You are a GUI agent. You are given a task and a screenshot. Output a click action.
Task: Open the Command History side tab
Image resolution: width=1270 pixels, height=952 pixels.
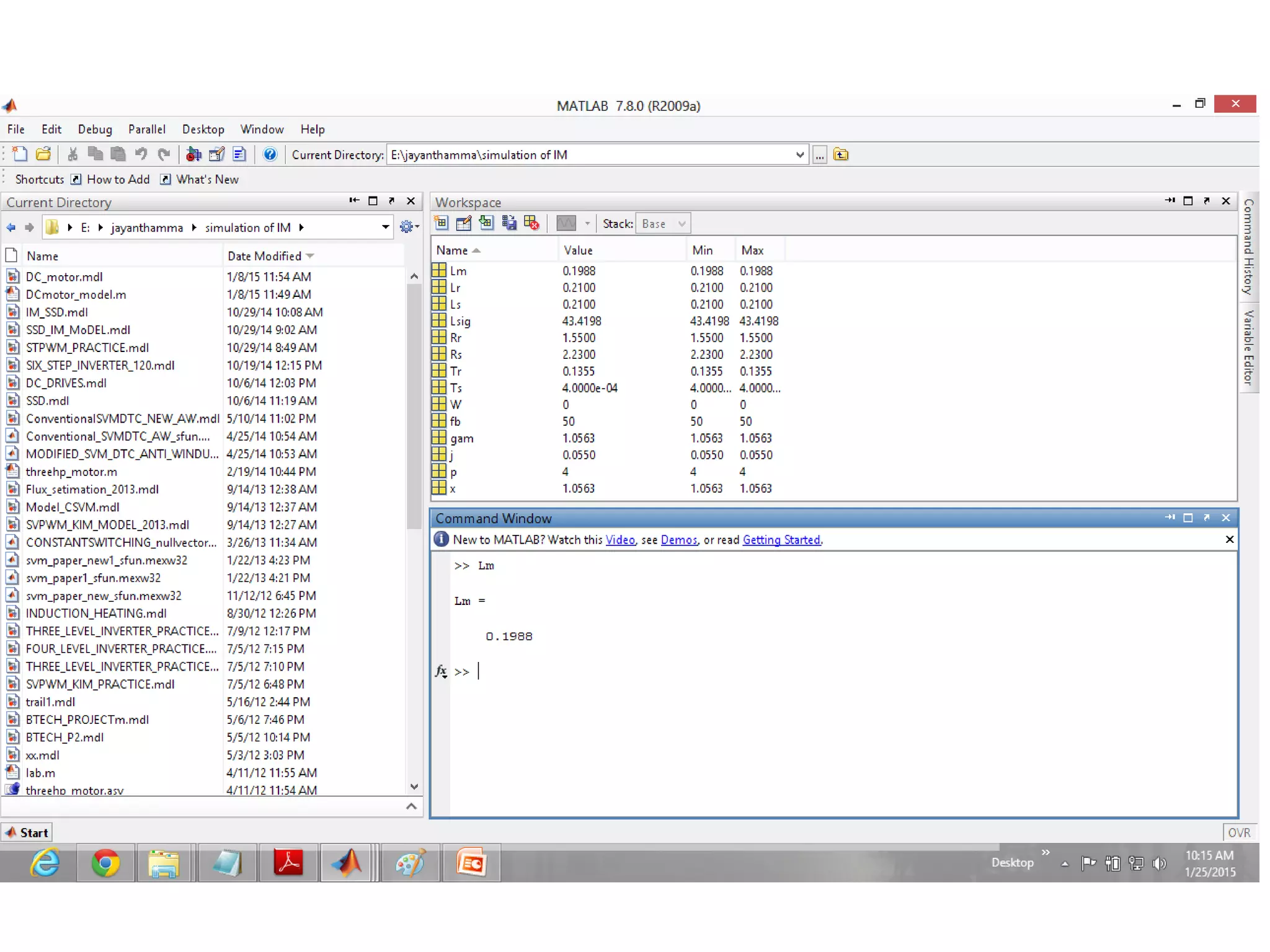pos(1248,247)
